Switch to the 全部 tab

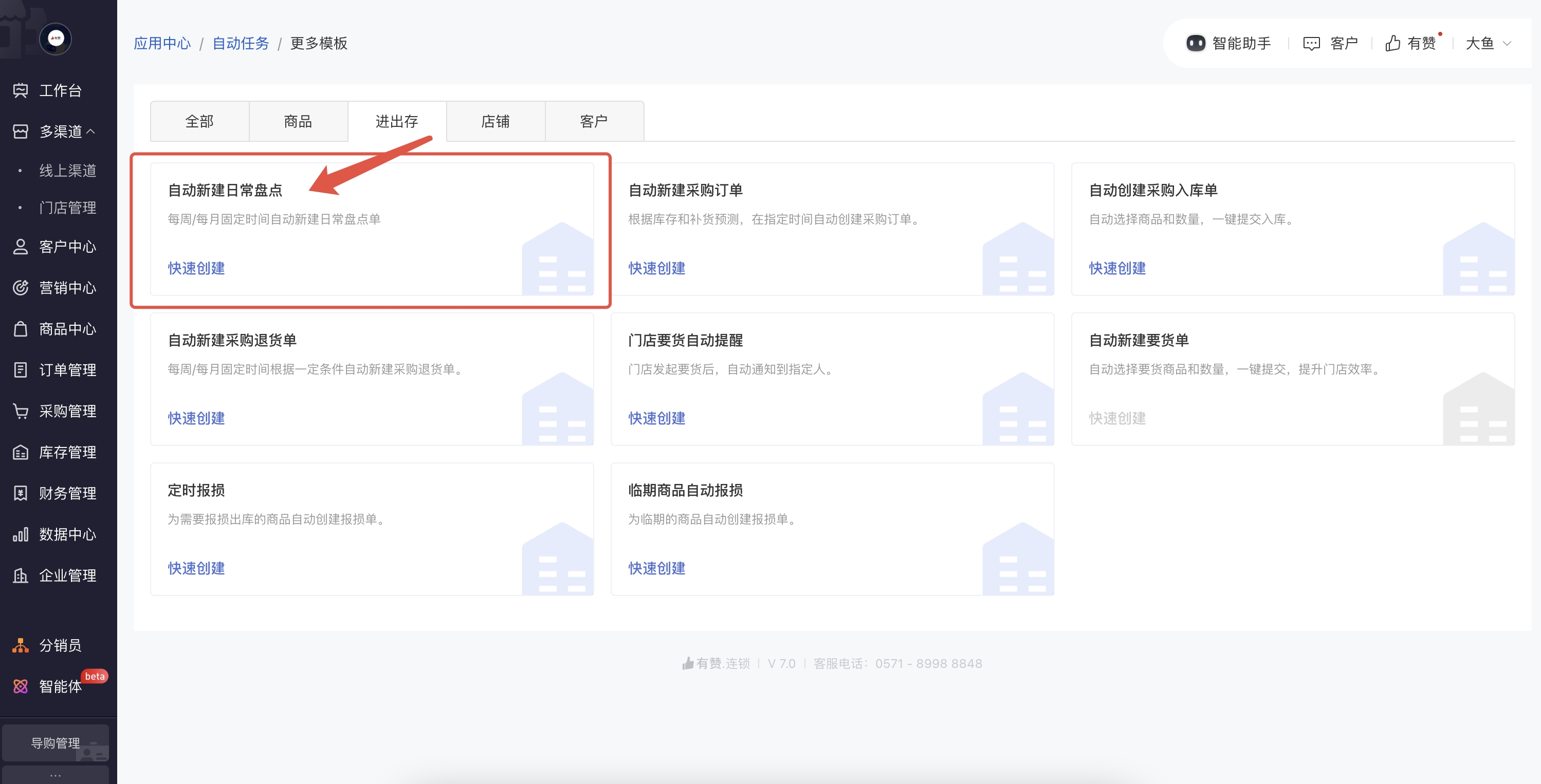coord(199,121)
